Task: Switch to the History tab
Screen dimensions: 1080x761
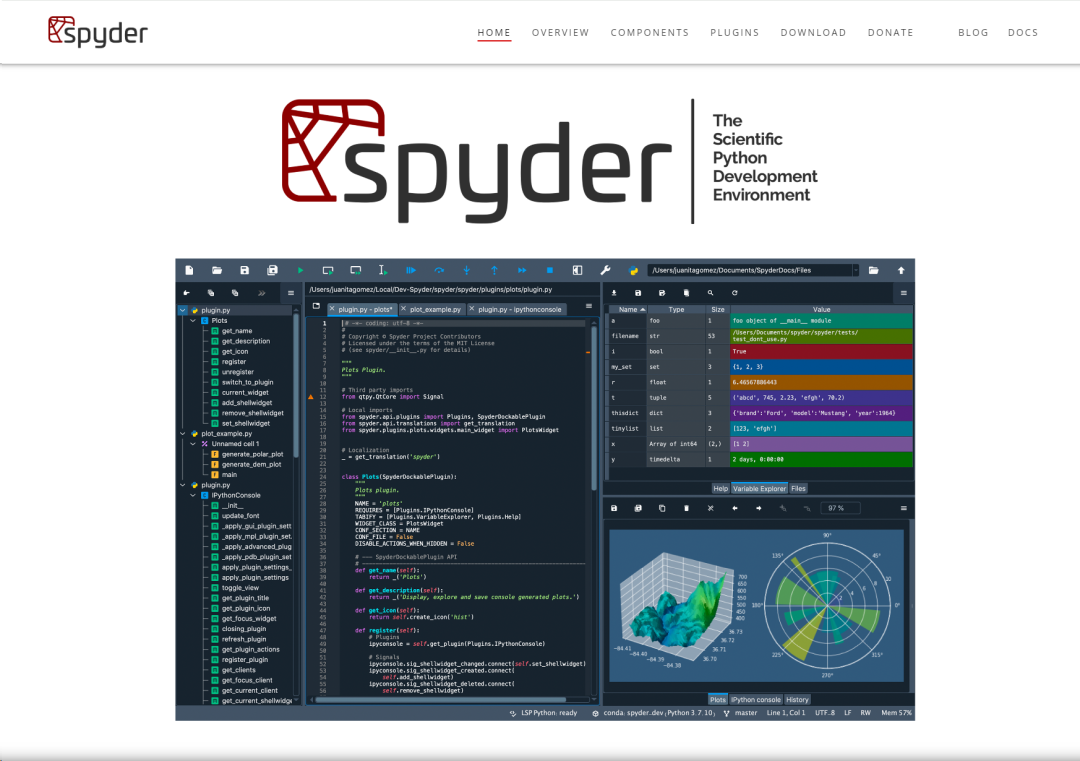Action: tap(797, 700)
